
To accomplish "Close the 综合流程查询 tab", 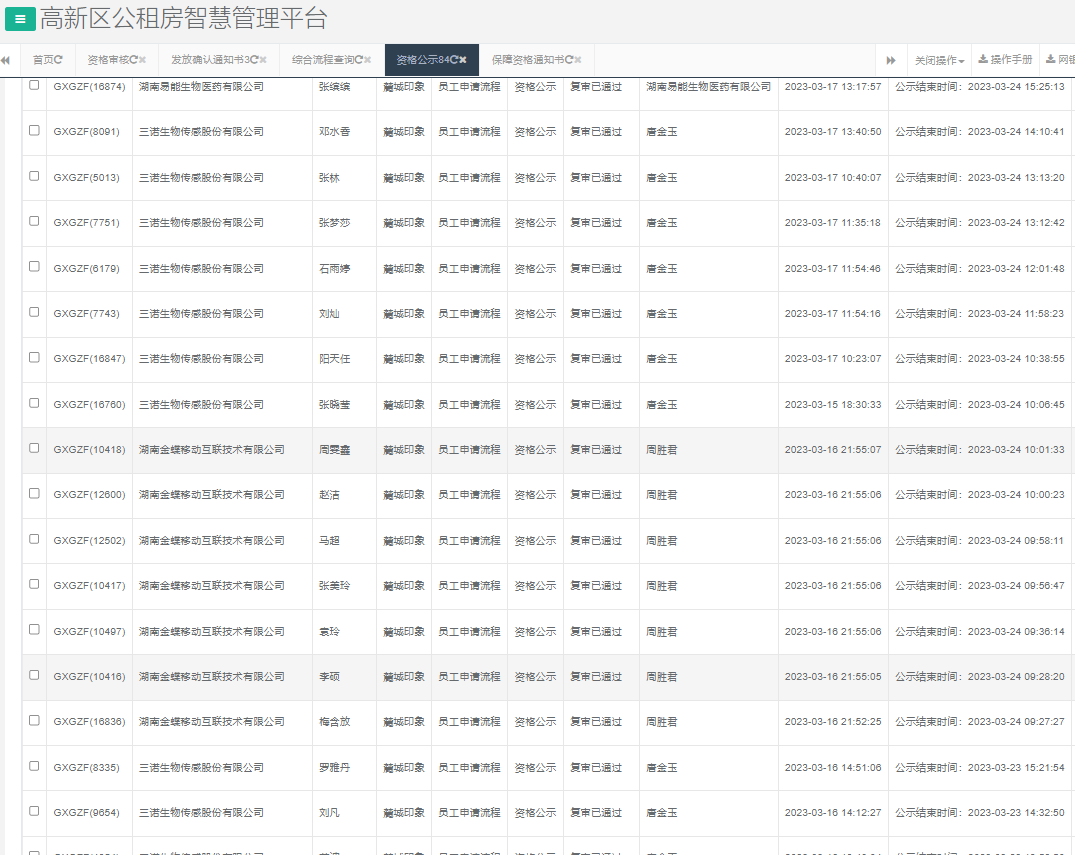I will click(x=365, y=59).
